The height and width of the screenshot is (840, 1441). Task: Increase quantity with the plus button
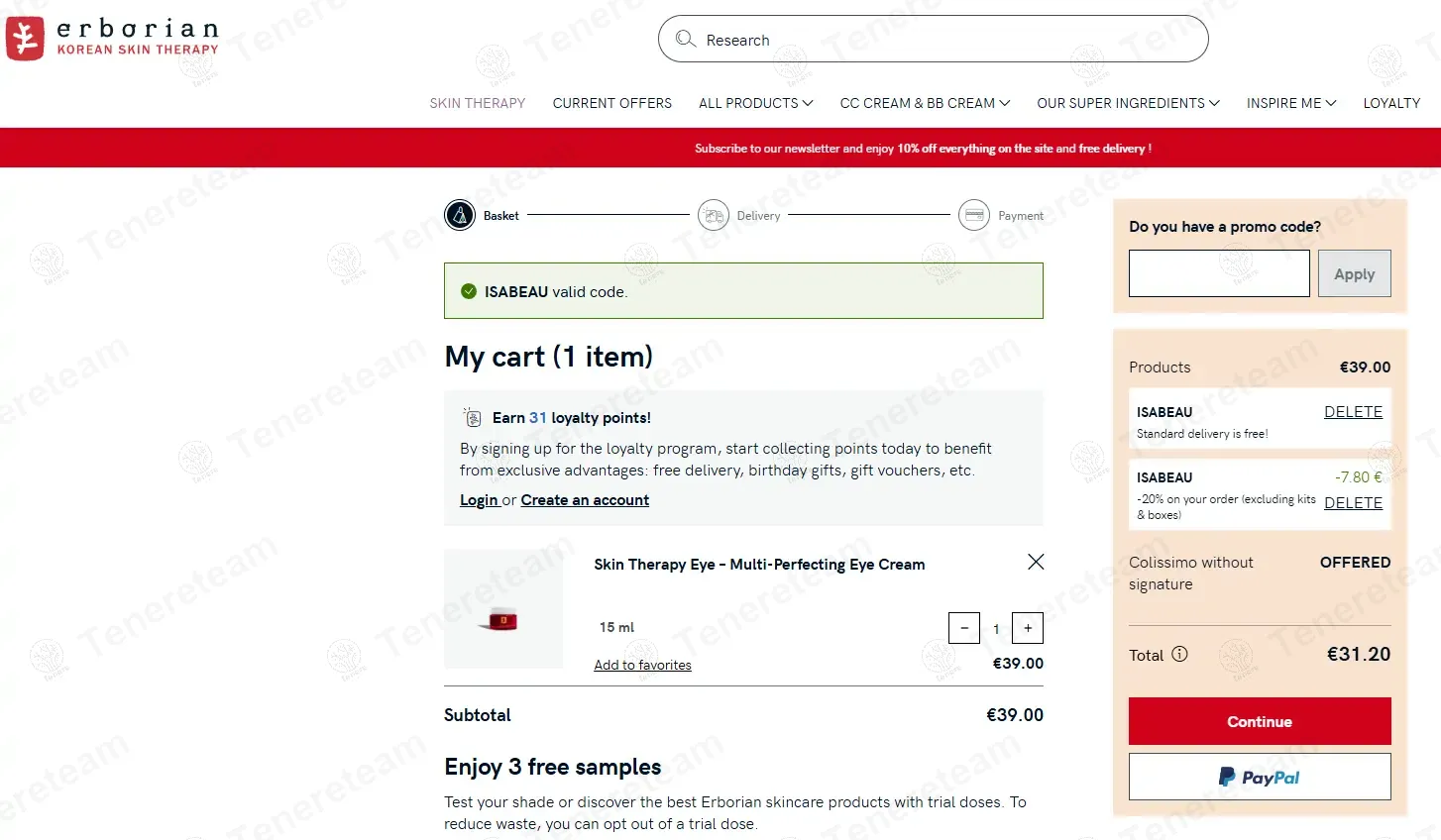coord(1028,628)
